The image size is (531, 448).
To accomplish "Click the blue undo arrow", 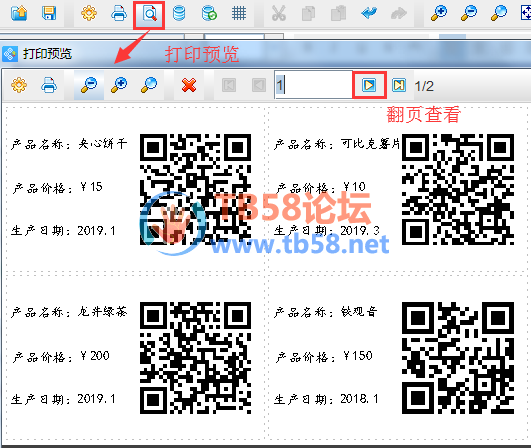I will click(369, 14).
